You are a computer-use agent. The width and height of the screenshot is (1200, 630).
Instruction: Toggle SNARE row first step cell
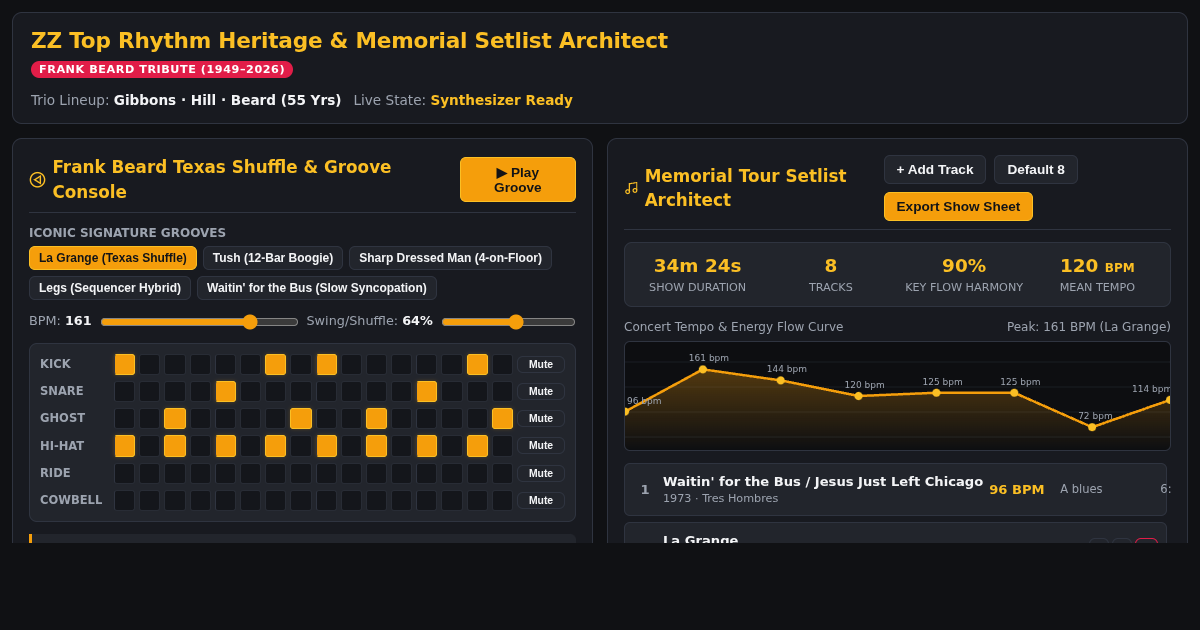pos(125,391)
